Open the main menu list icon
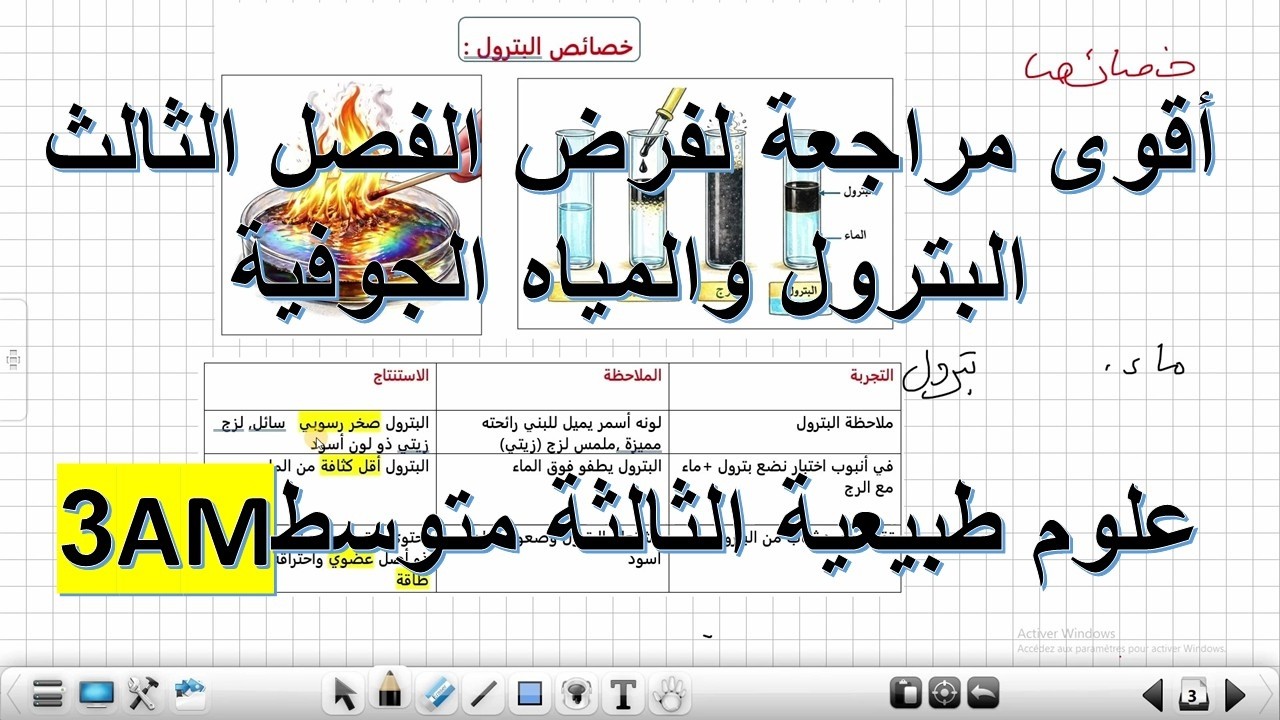Viewport: 1280px width, 720px height. [x=49, y=692]
